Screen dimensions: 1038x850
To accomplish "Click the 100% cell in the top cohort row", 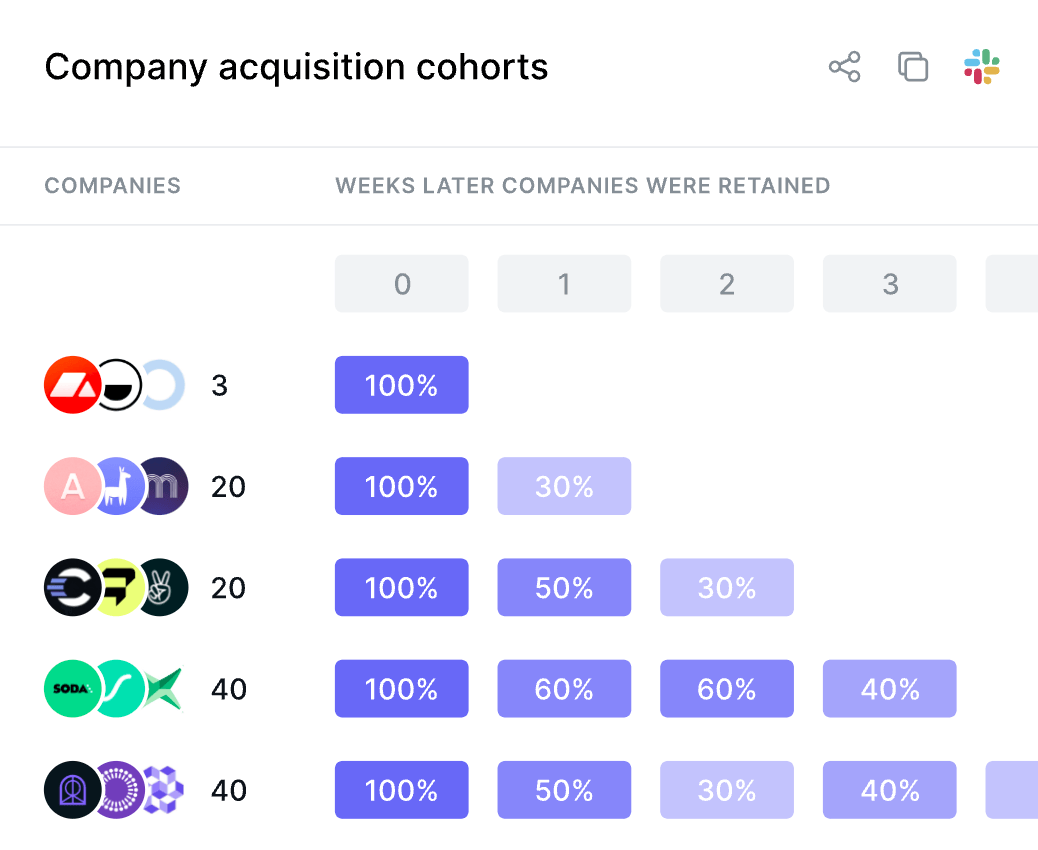I will tap(401, 384).
